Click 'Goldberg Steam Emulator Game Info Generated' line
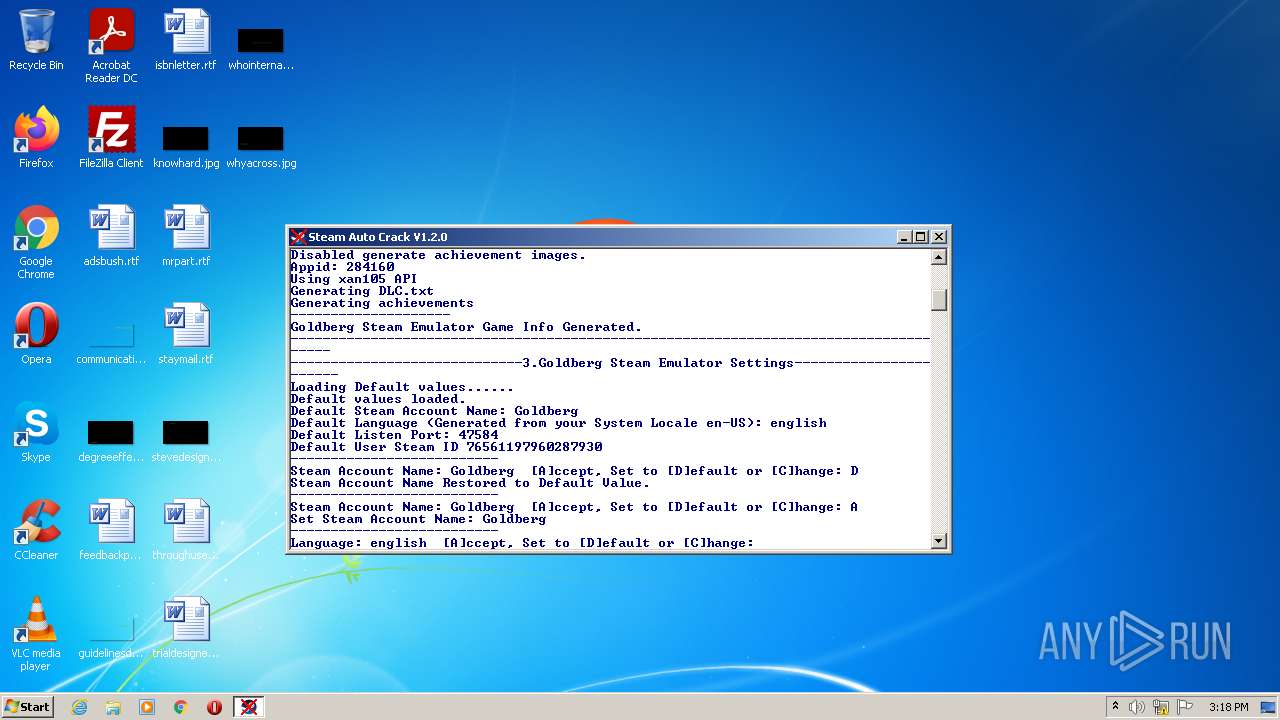 click(x=466, y=327)
